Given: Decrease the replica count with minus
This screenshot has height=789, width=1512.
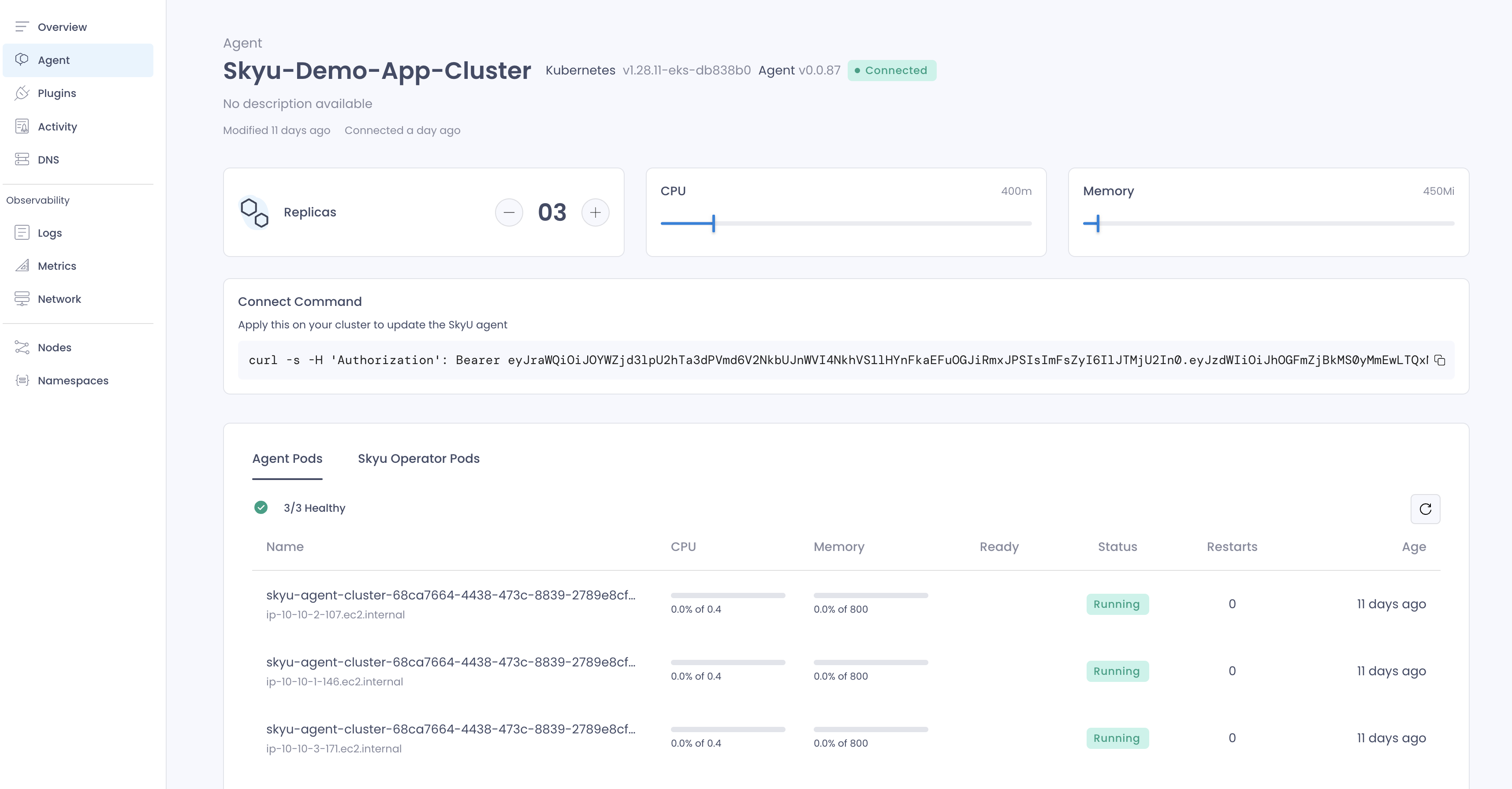Looking at the screenshot, I should (509, 212).
